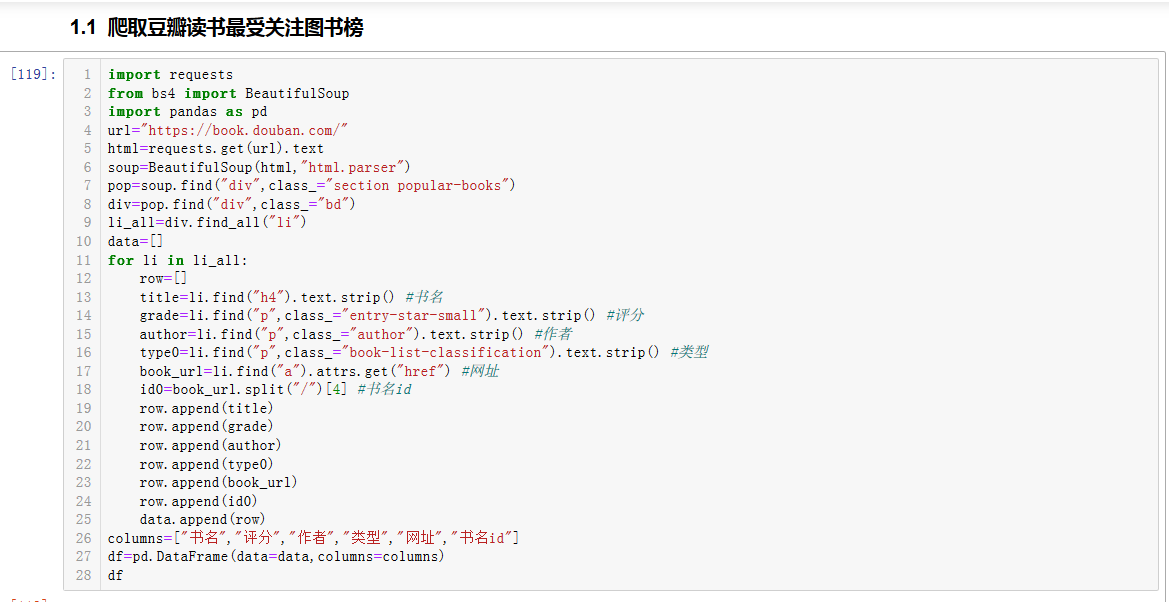Click the "html=requests.get(url).text" line

215,148
